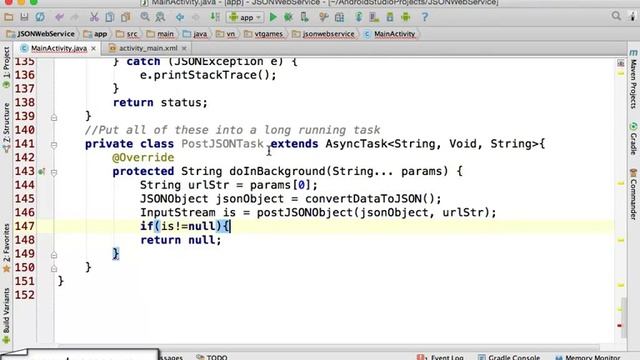Run the app with green play icon
Screen dimensions: 640x360
[x=273, y=17]
